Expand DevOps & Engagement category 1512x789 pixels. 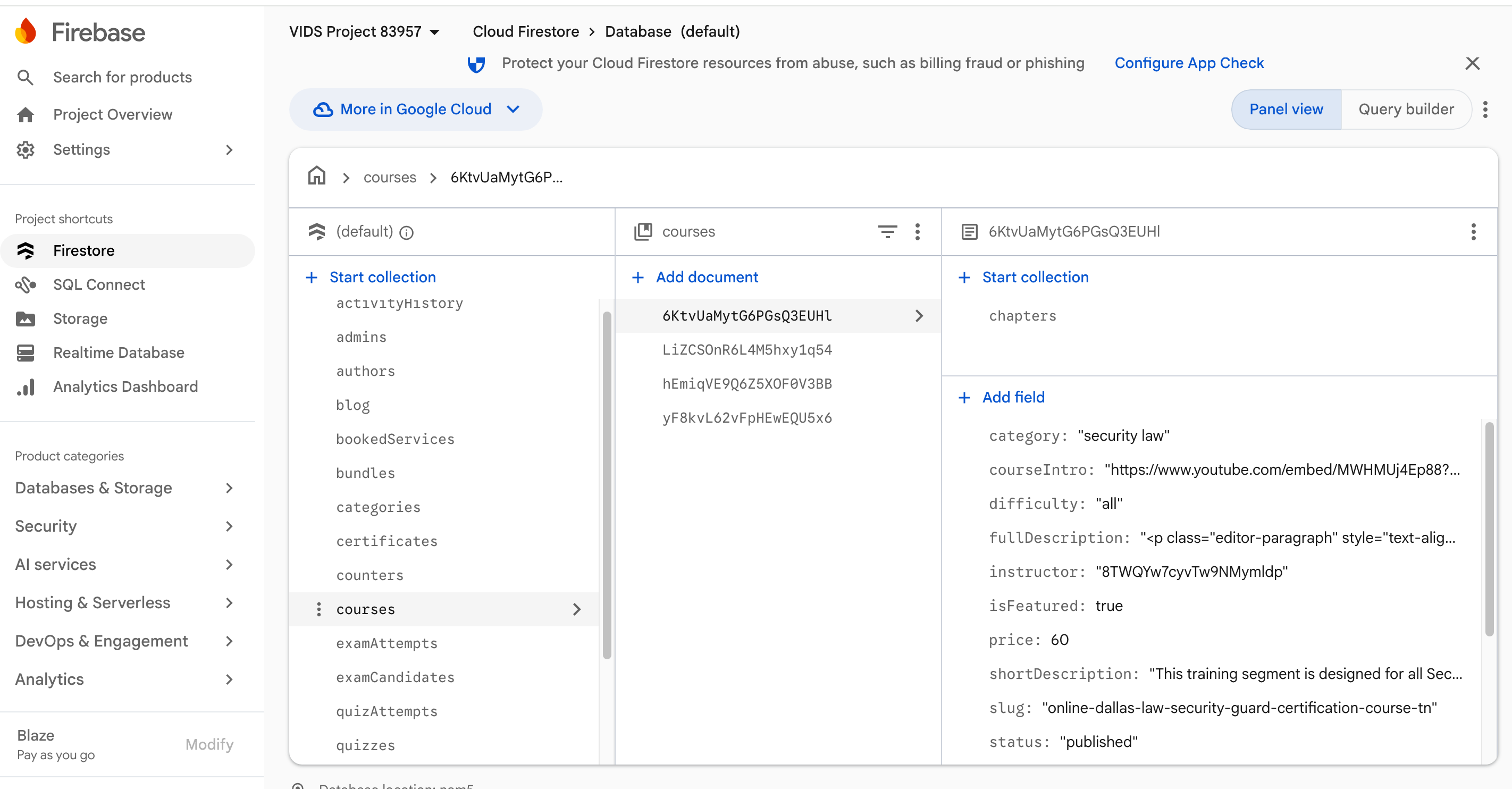pyautogui.click(x=125, y=641)
